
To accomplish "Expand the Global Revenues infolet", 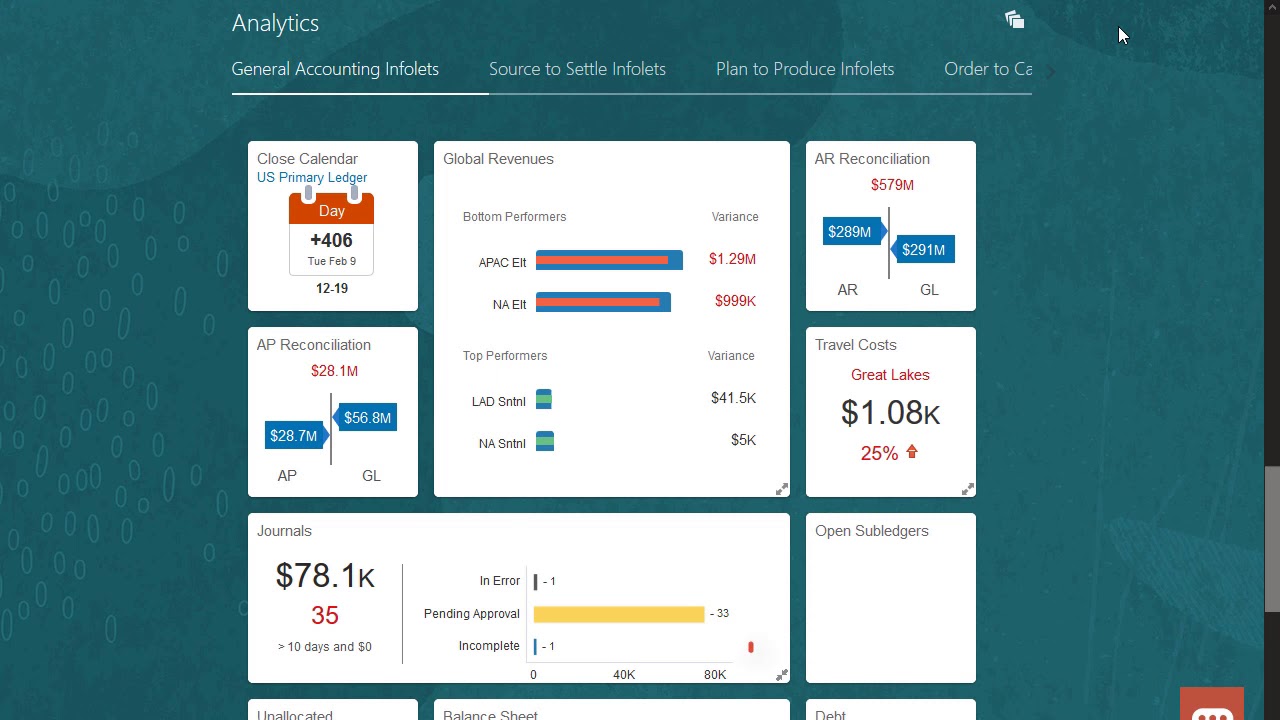I will coord(782,489).
